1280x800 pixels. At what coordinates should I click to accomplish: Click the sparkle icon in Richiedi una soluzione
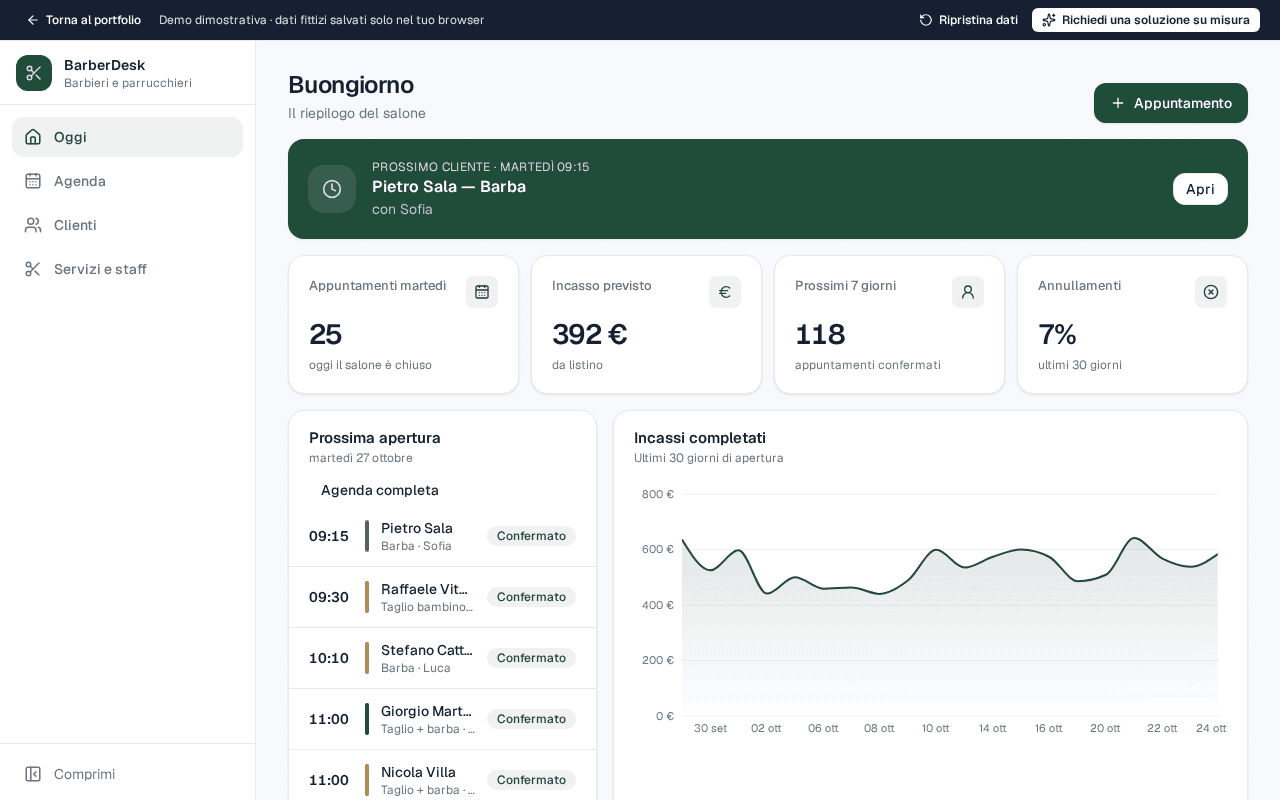click(x=1049, y=20)
